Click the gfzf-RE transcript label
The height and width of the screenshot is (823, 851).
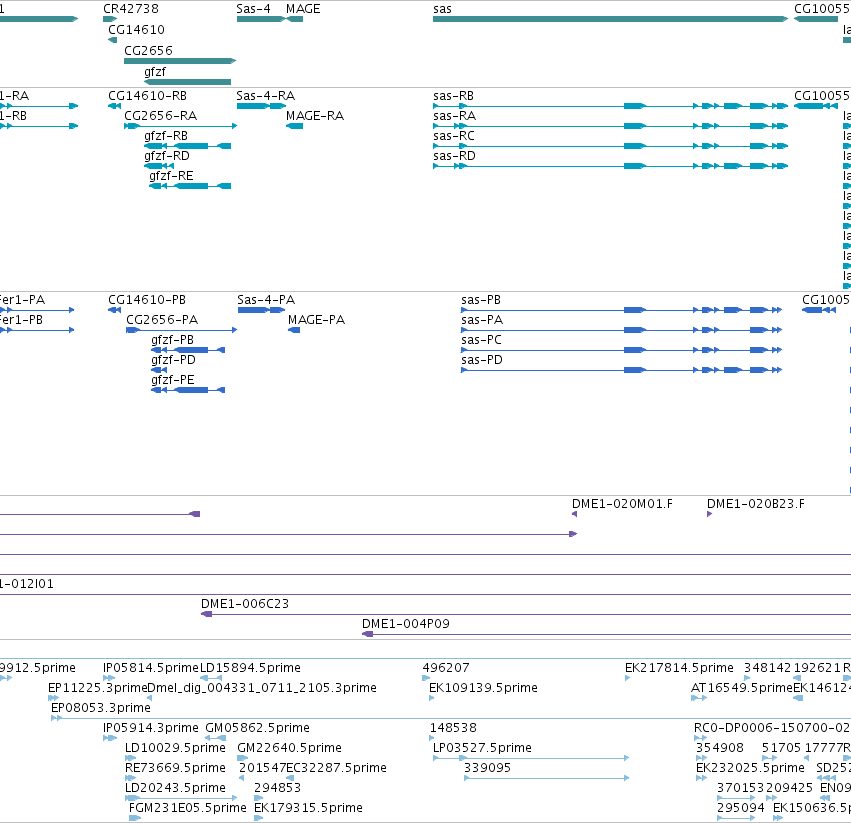[x=171, y=175]
